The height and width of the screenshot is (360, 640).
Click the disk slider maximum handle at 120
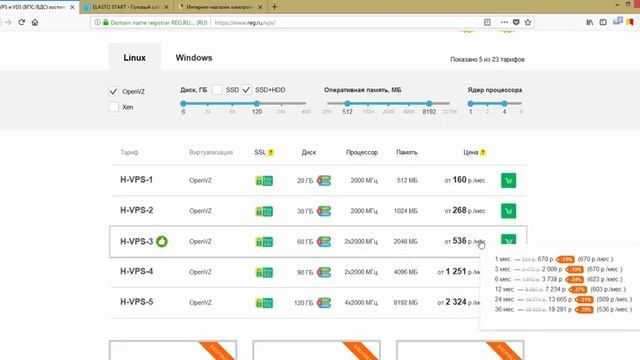point(257,104)
